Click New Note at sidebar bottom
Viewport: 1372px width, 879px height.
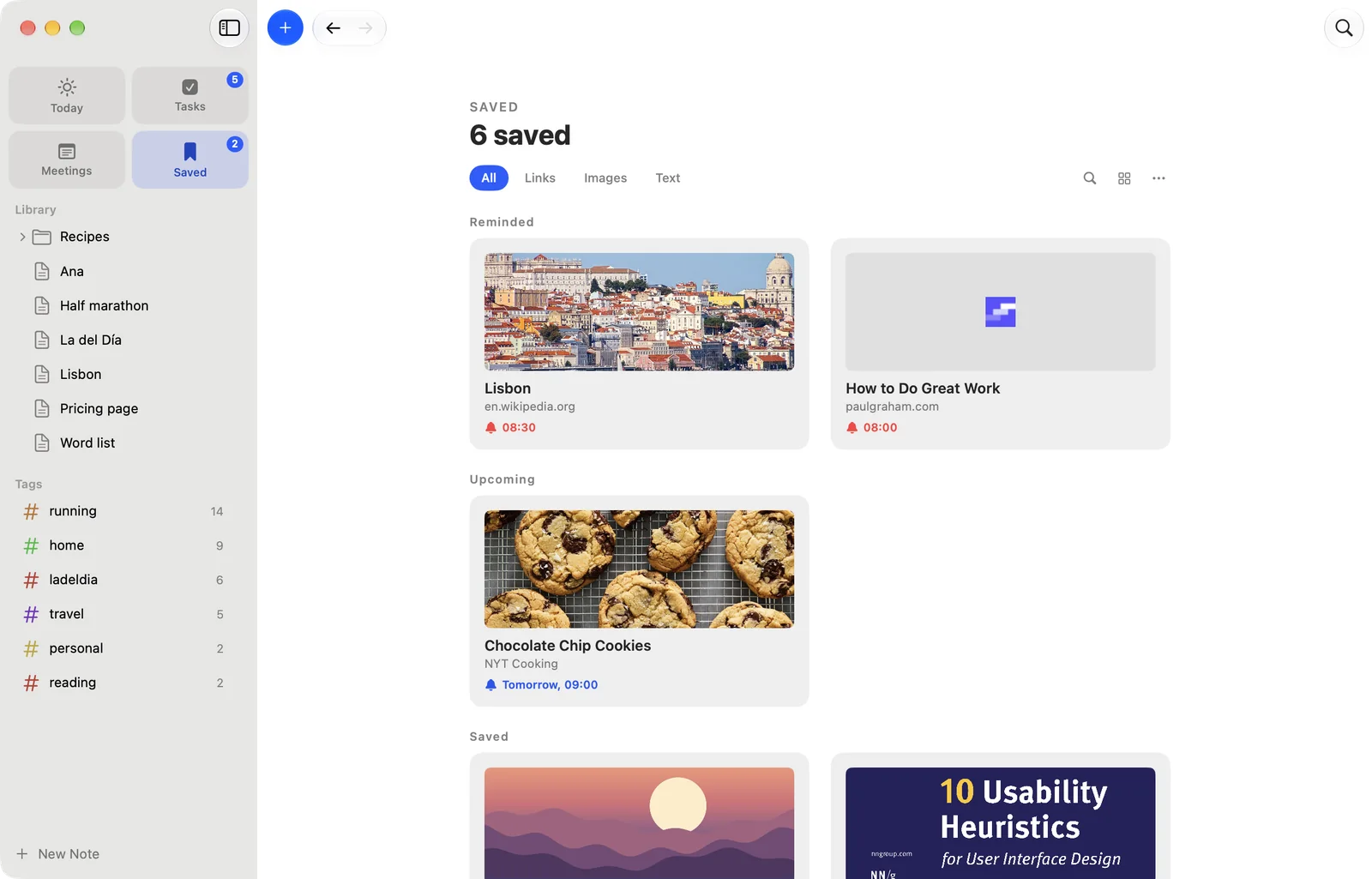[58, 854]
